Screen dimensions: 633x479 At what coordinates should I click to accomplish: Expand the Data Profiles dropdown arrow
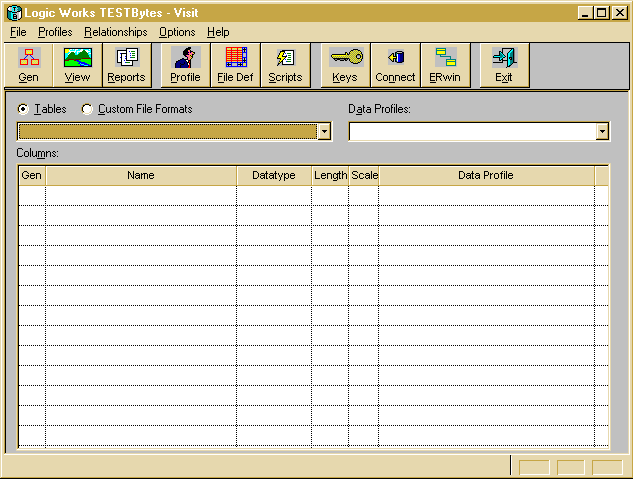pyautogui.click(x=602, y=132)
